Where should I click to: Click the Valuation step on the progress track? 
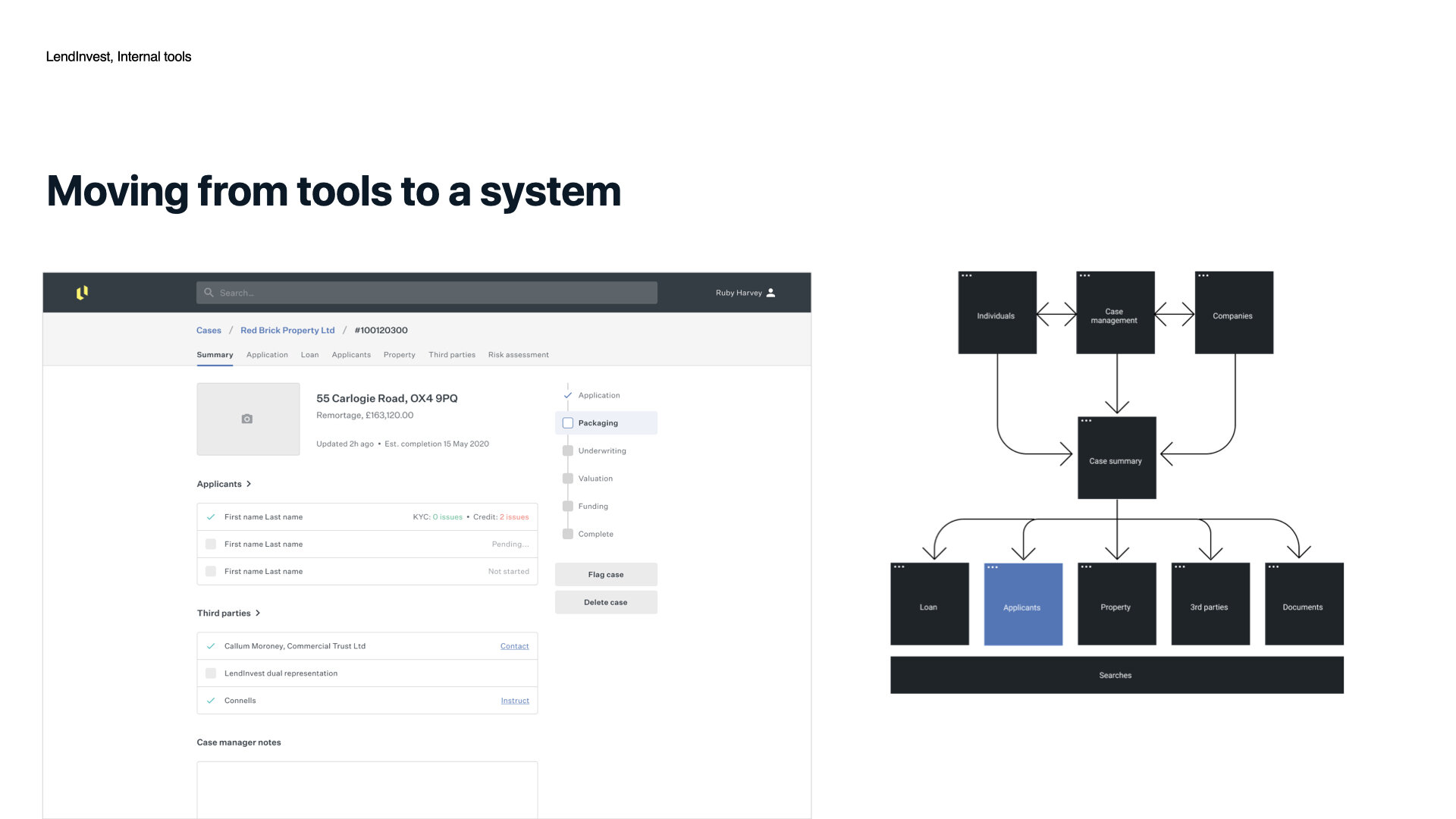(x=568, y=478)
